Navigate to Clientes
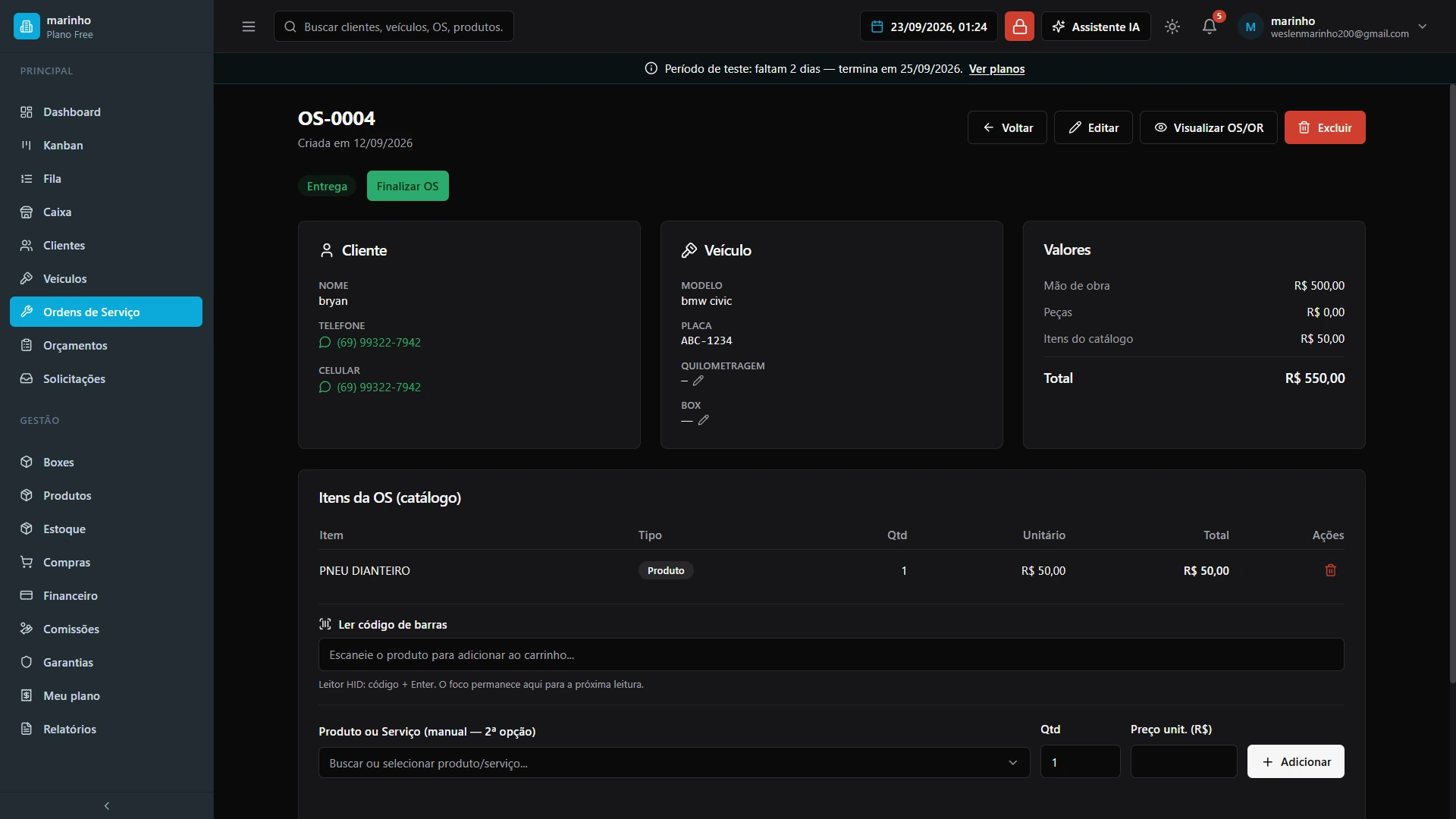Screen dimensions: 1456x819 point(106,245)
